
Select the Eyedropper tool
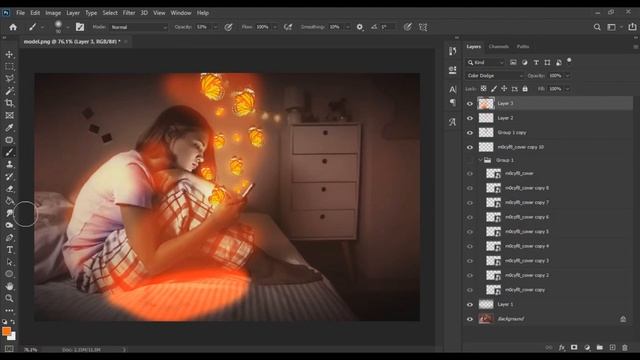point(9,127)
